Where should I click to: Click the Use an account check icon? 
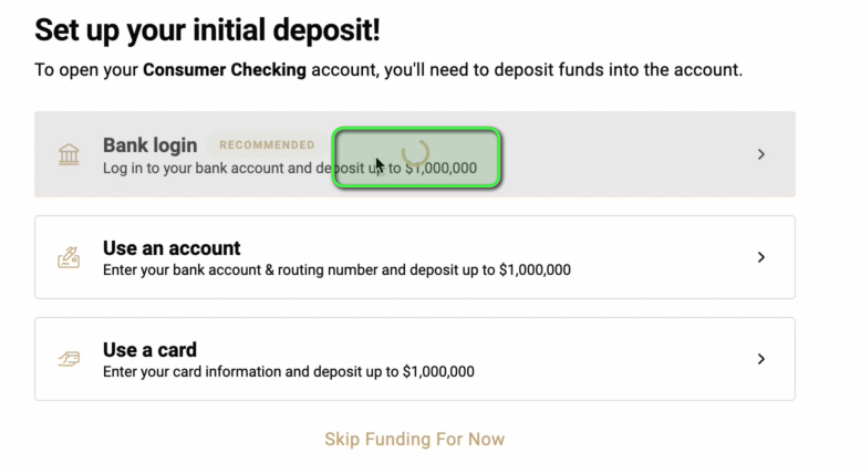[x=68, y=257]
